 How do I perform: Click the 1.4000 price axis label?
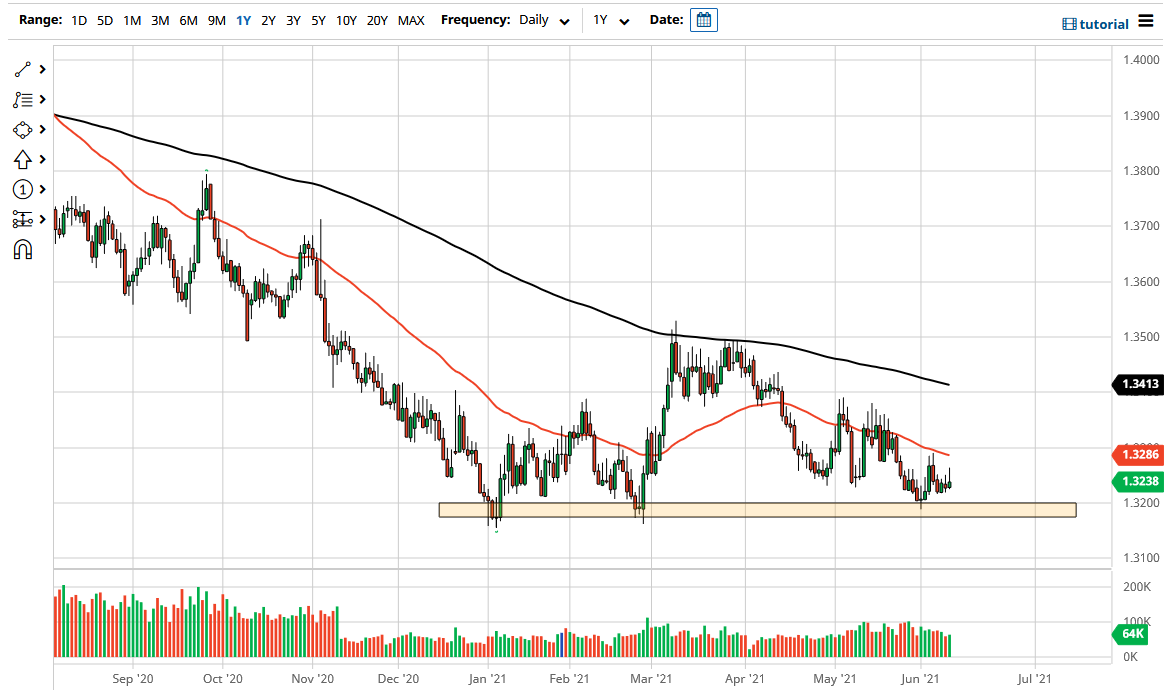tap(1141, 60)
